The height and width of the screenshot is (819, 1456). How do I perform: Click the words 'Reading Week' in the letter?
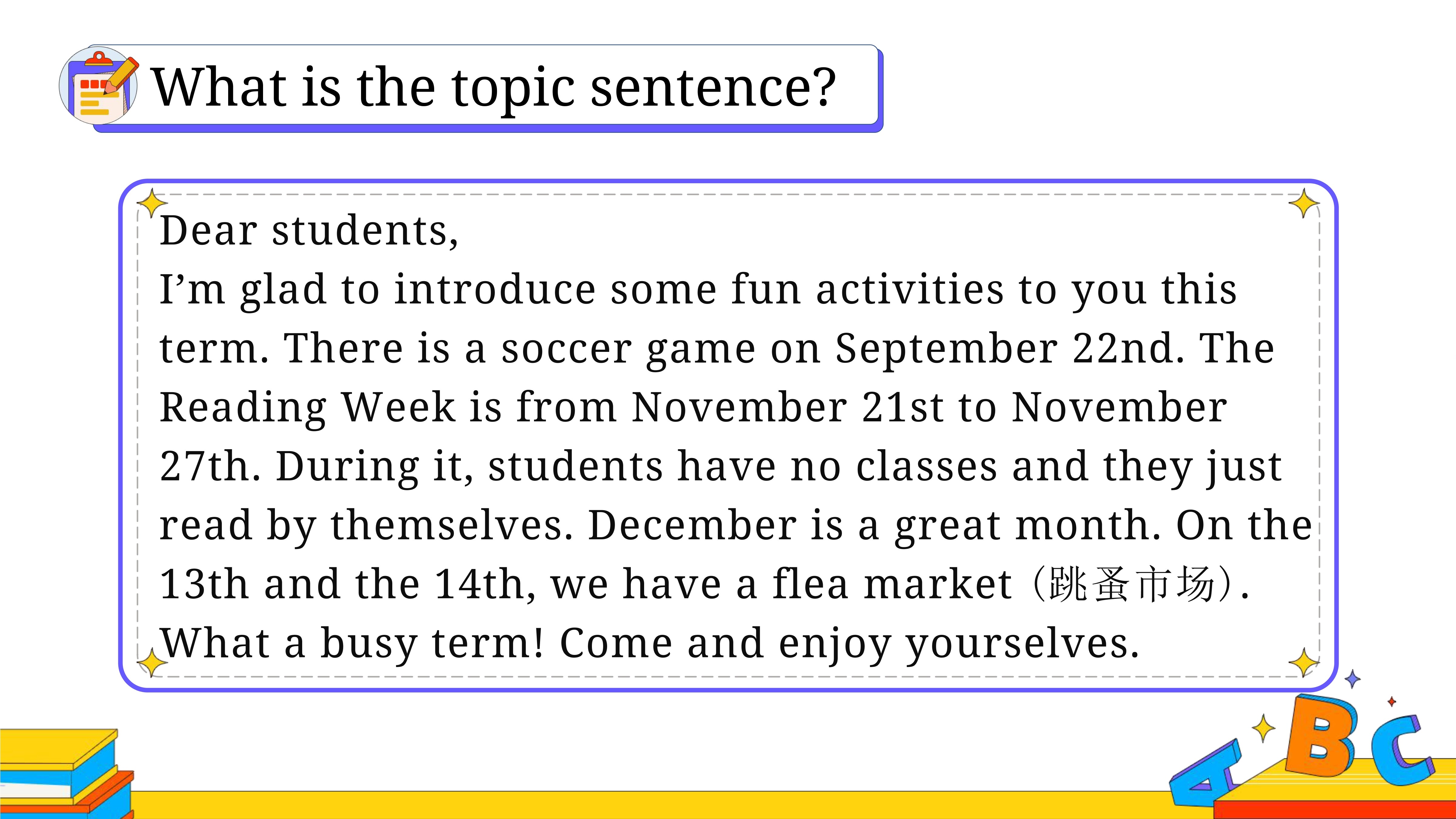[307, 407]
